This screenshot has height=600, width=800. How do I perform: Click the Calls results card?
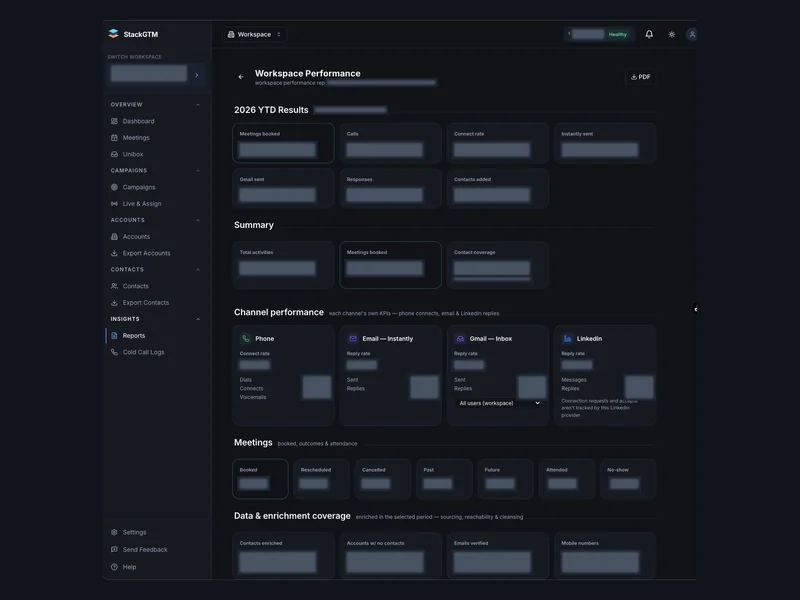point(390,143)
